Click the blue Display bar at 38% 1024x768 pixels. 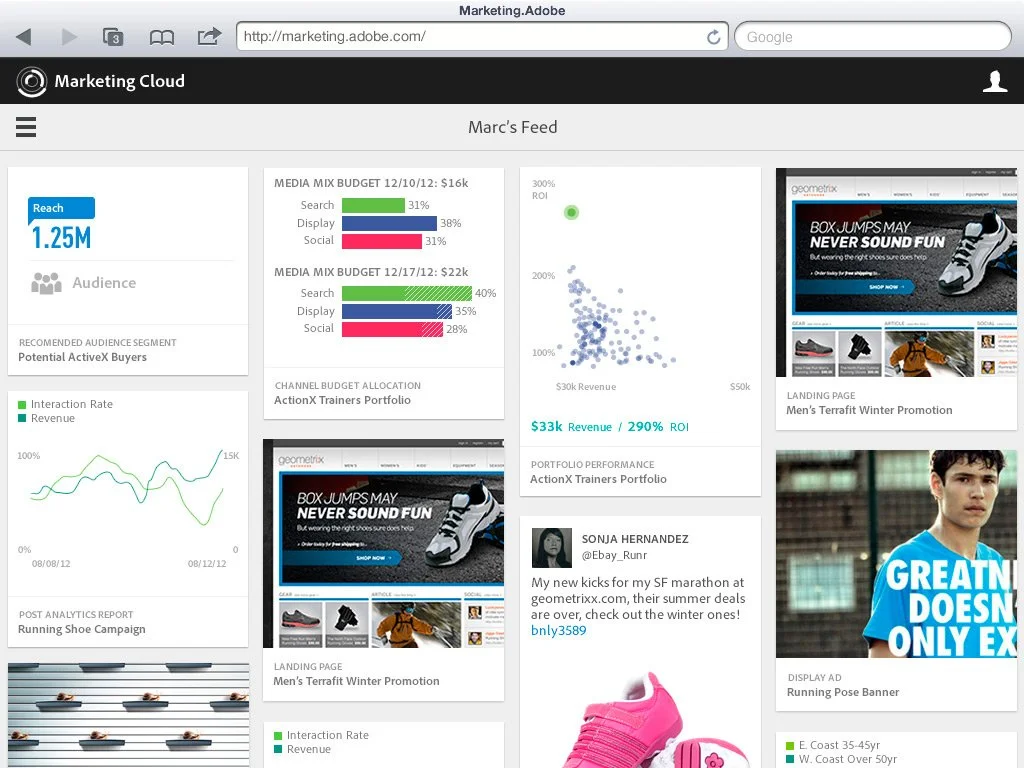point(389,223)
